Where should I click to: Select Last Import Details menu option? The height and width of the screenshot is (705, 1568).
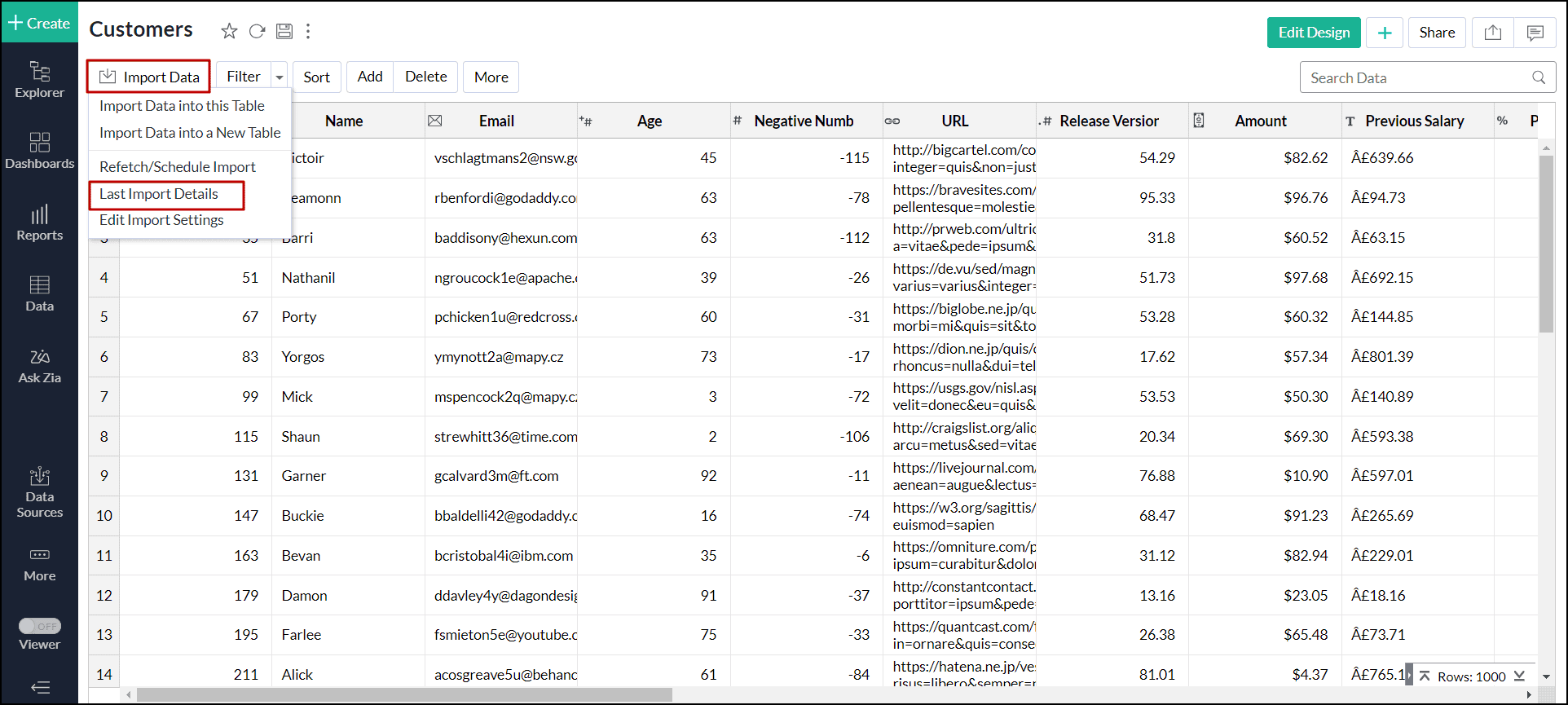[159, 194]
